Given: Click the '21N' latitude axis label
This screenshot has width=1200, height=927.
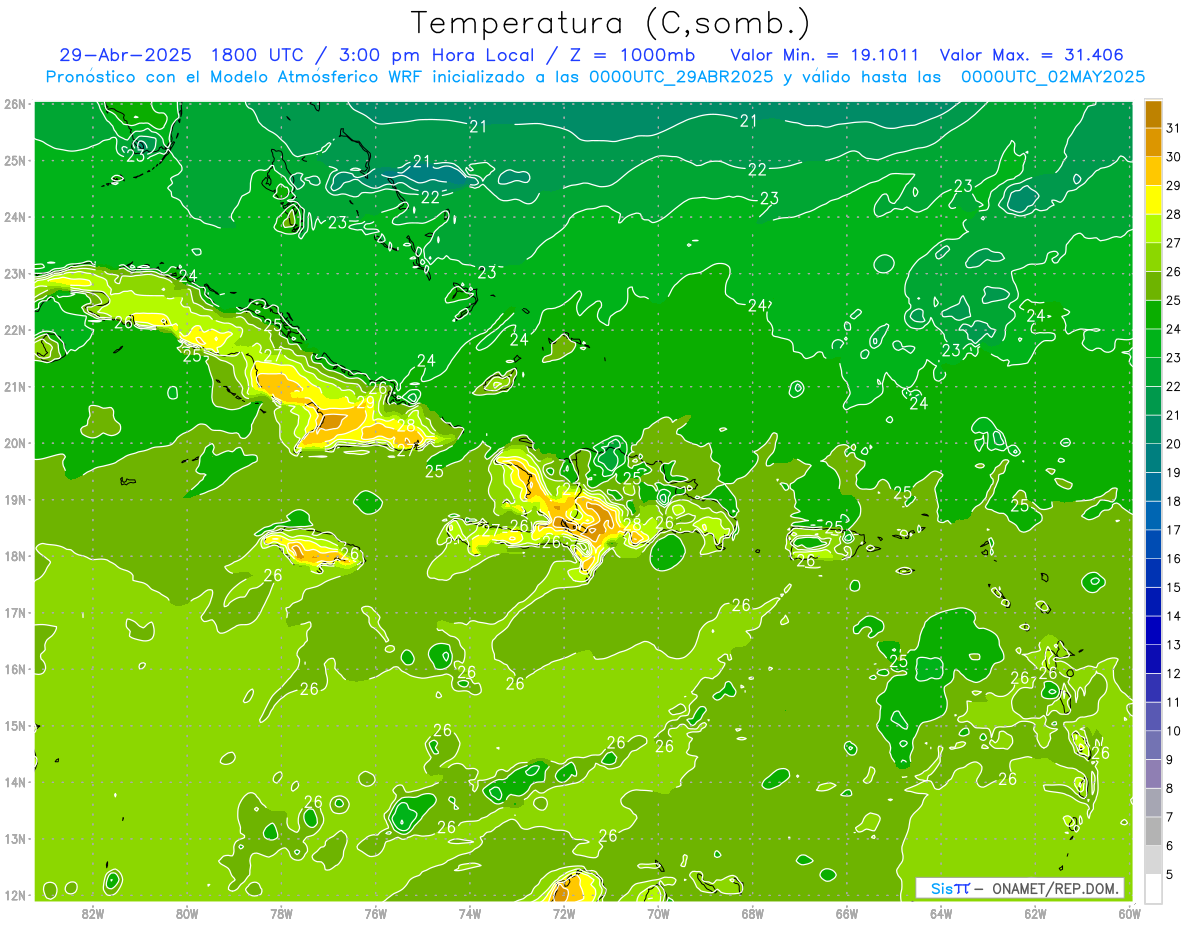Looking at the screenshot, I should [15, 386].
